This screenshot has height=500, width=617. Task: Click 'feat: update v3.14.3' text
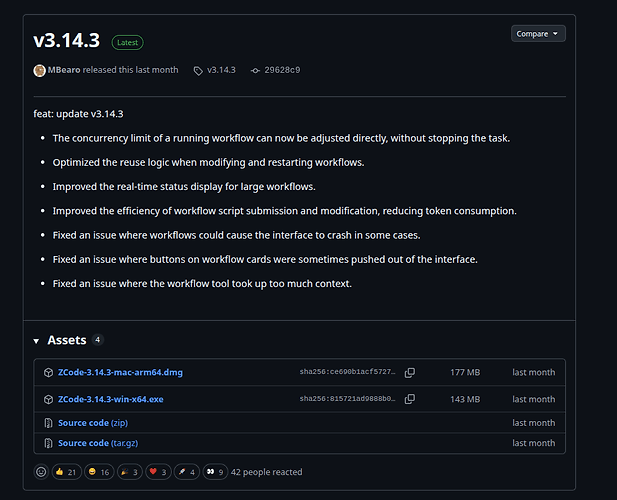[78, 114]
